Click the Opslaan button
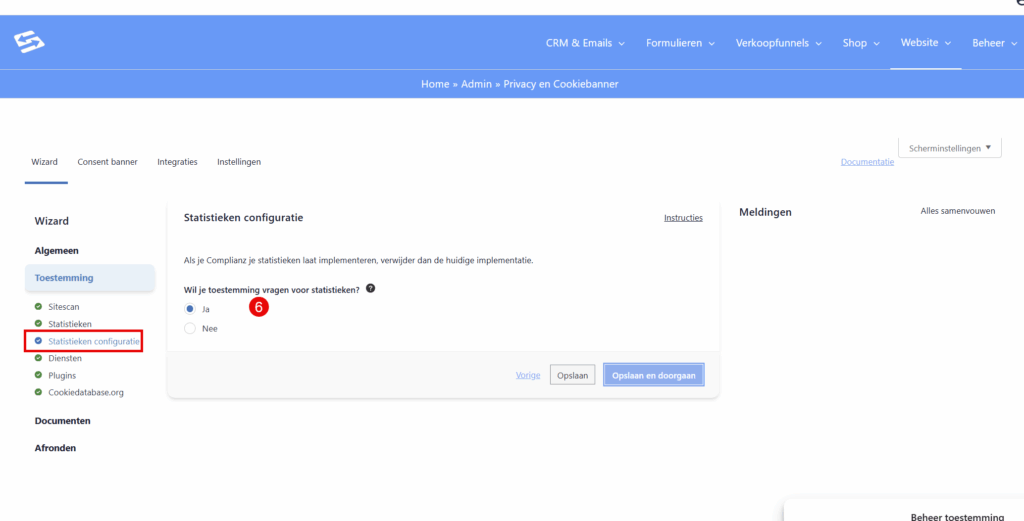This screenshot has height=521, width=1024. [573, 375]
